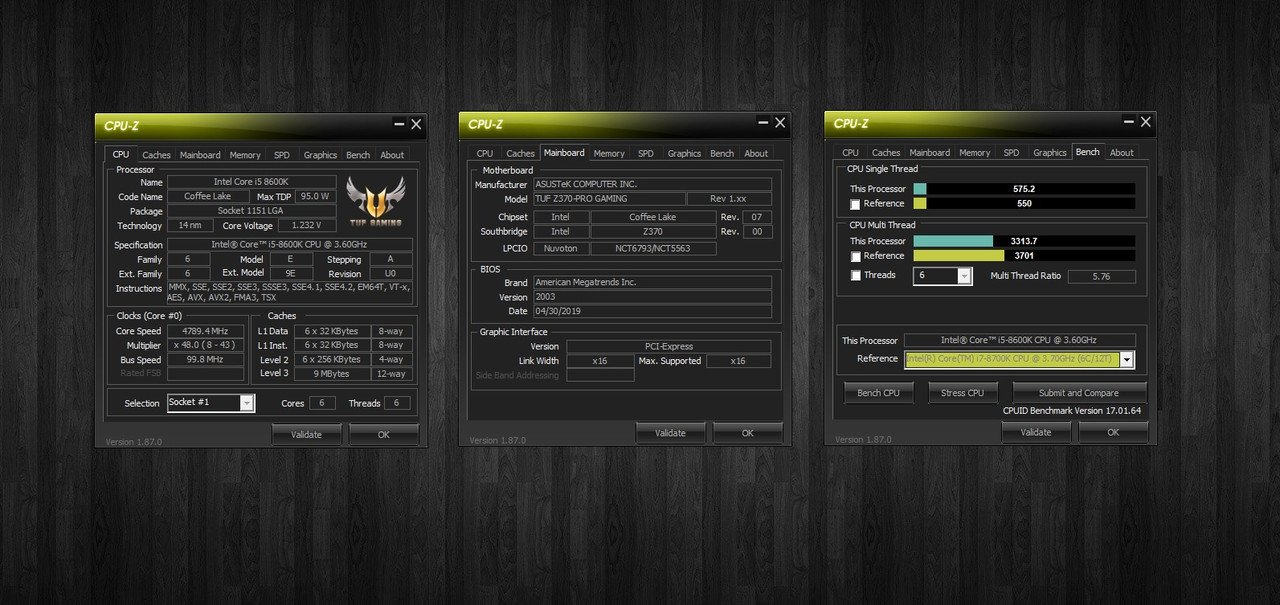Minimize the middle CPU-Z Mainboard window
The image size is (1280, 605).
[763, 123]
